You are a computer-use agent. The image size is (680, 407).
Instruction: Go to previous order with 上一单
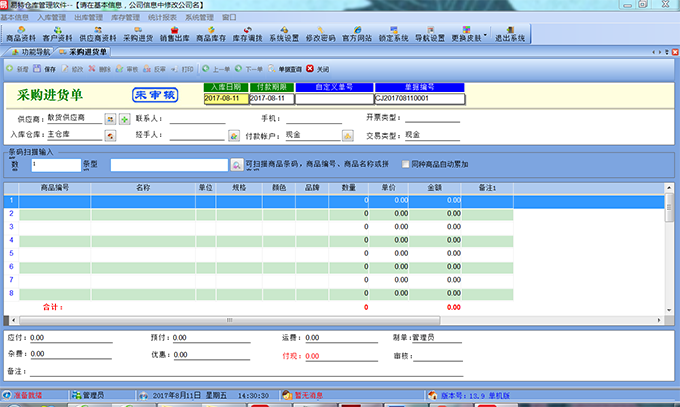[216, 69]
